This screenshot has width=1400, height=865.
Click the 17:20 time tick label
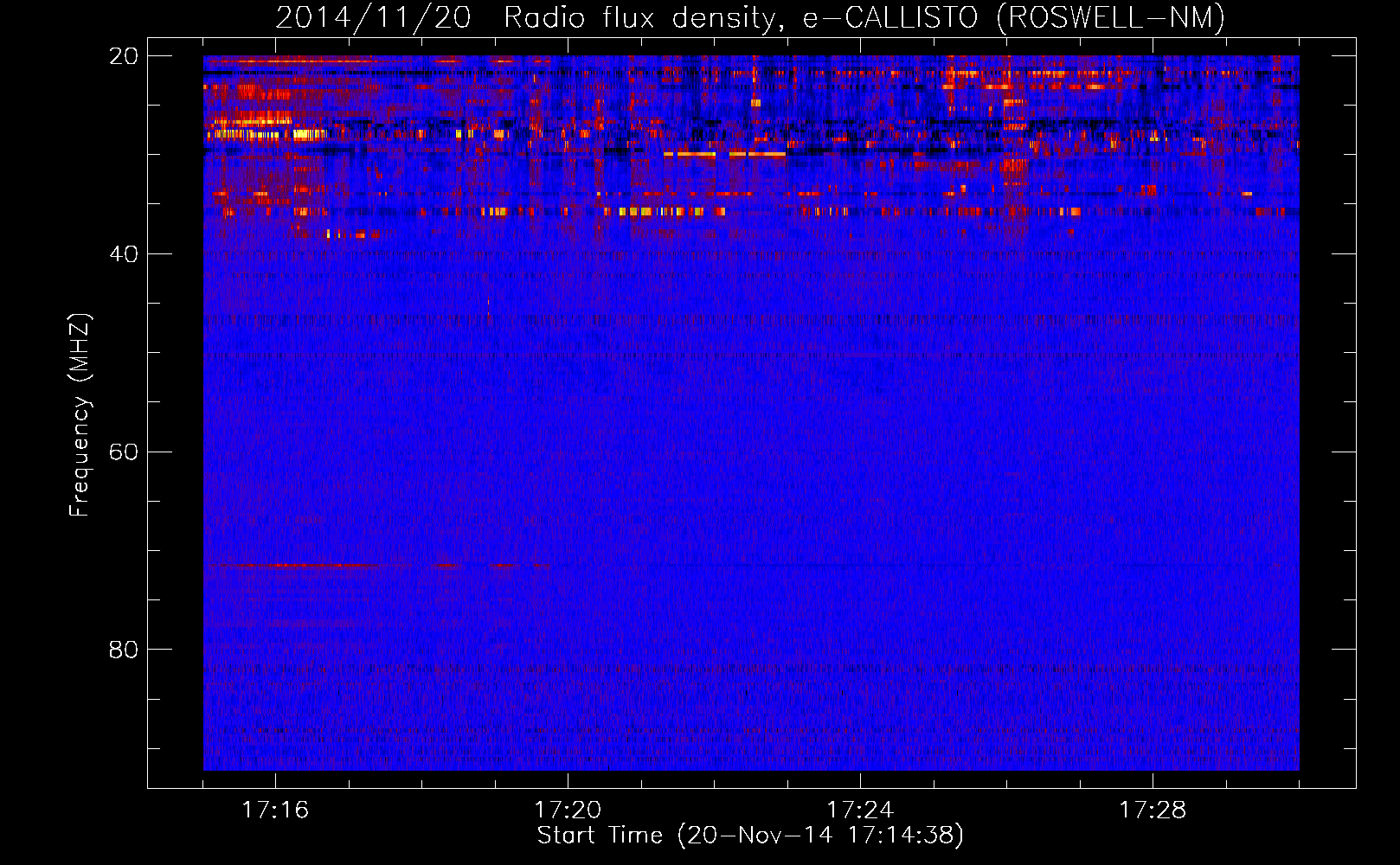tap(568, 810)
